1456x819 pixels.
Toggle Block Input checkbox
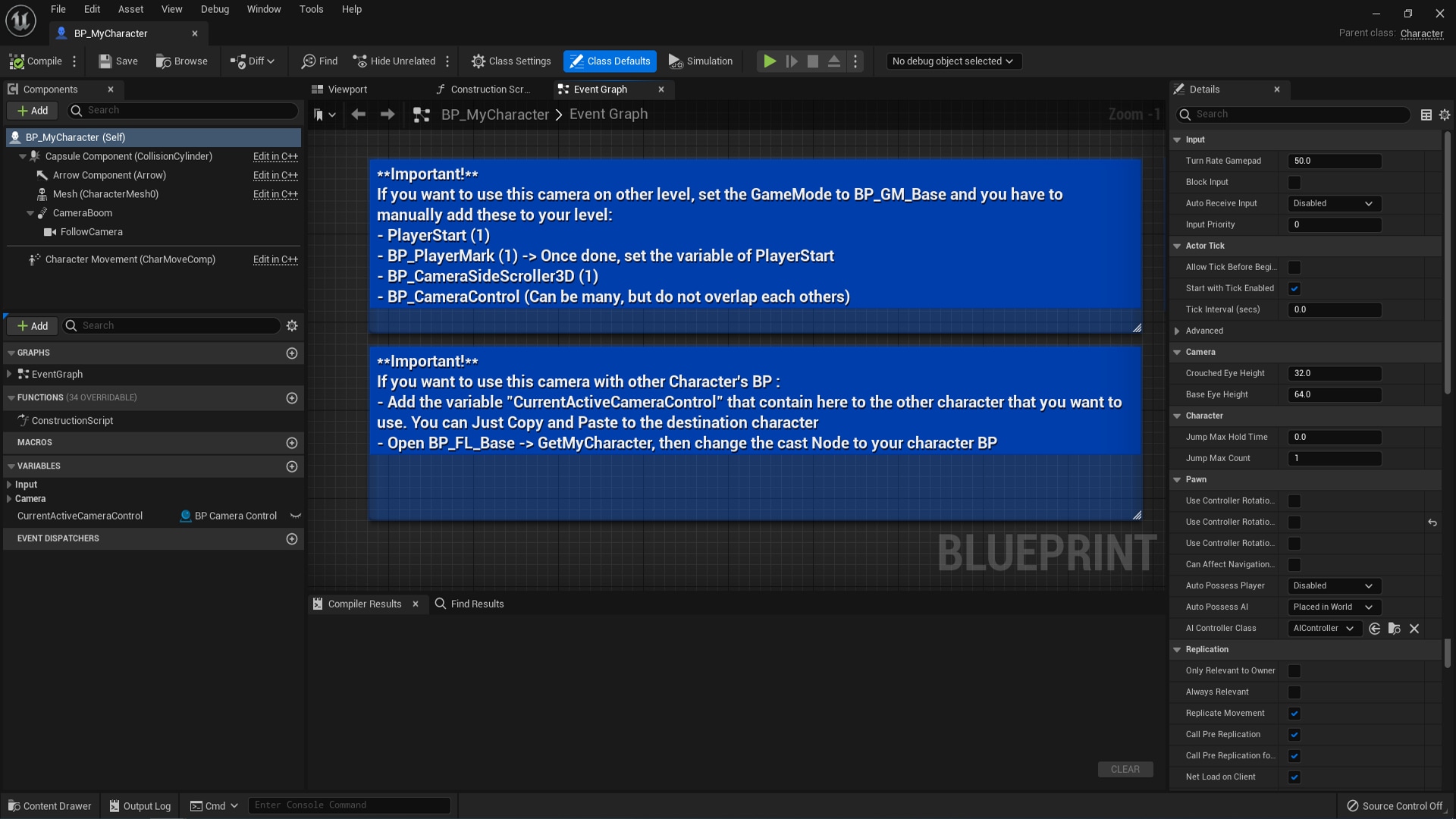(x=1294, y=183)
